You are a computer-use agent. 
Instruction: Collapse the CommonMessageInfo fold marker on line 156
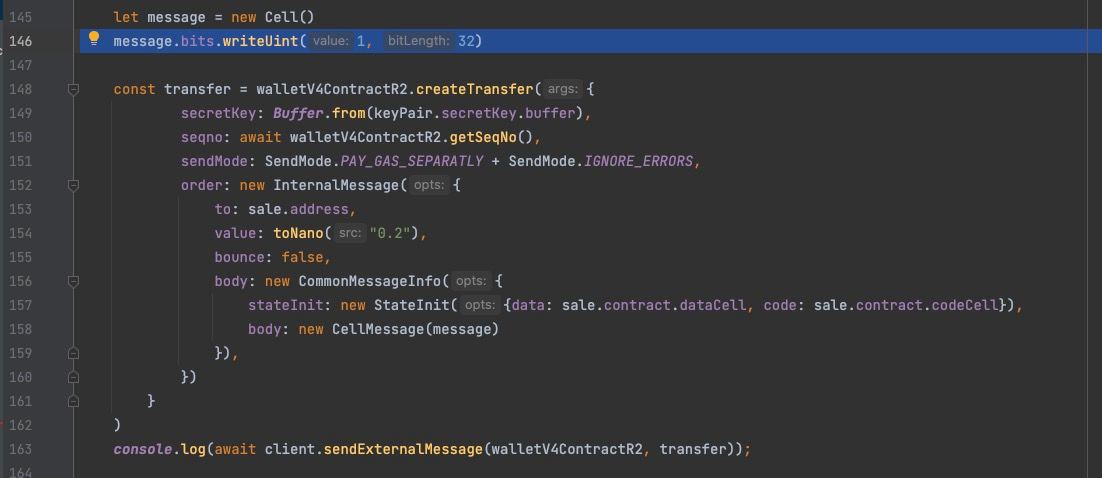tap(73, 280)
